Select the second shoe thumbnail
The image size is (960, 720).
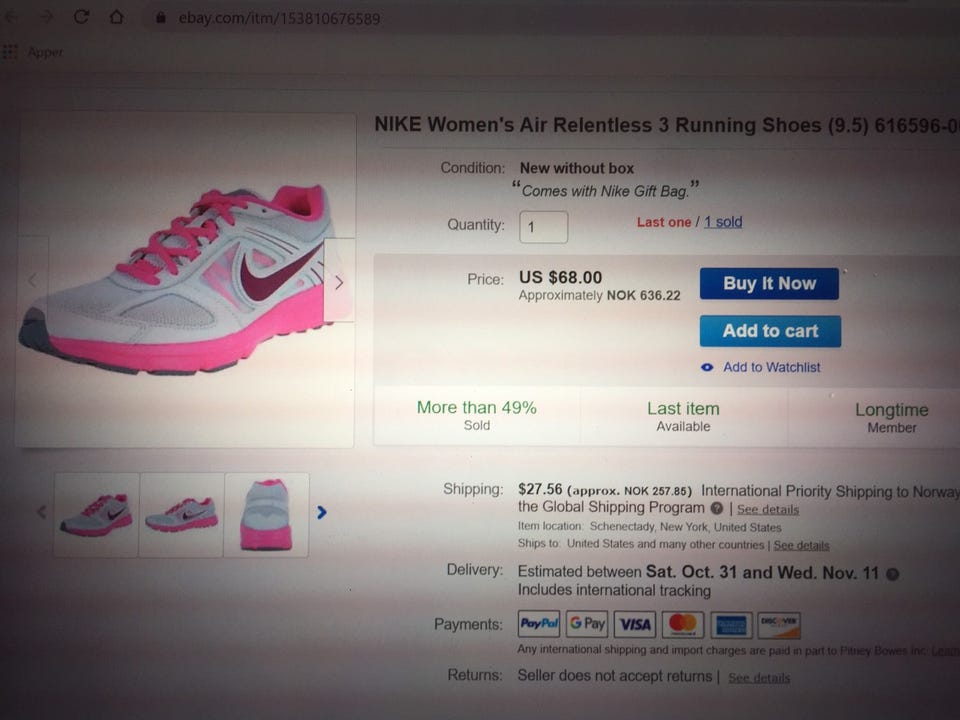181,514
